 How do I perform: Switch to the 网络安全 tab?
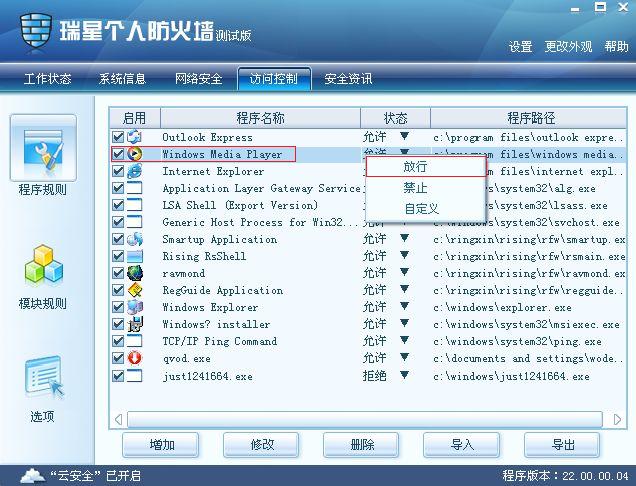tap(198, 79)
